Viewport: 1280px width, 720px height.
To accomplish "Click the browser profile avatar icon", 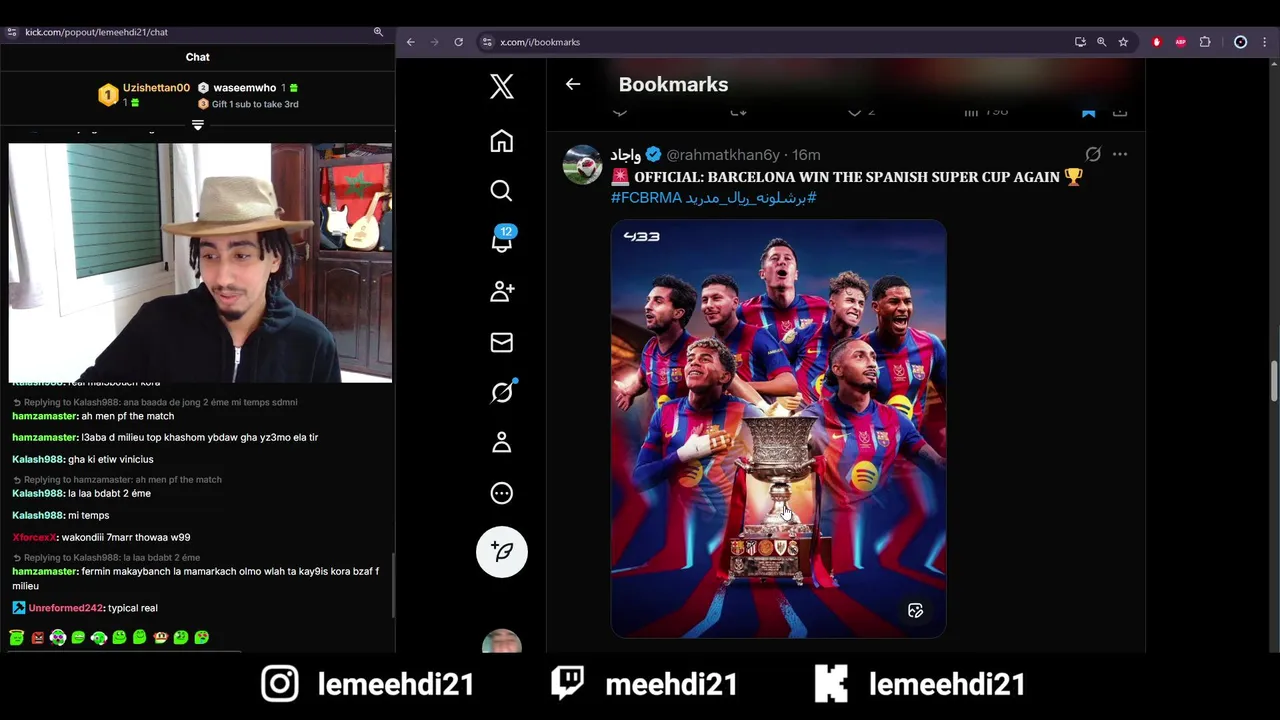I will [1241, 42].
